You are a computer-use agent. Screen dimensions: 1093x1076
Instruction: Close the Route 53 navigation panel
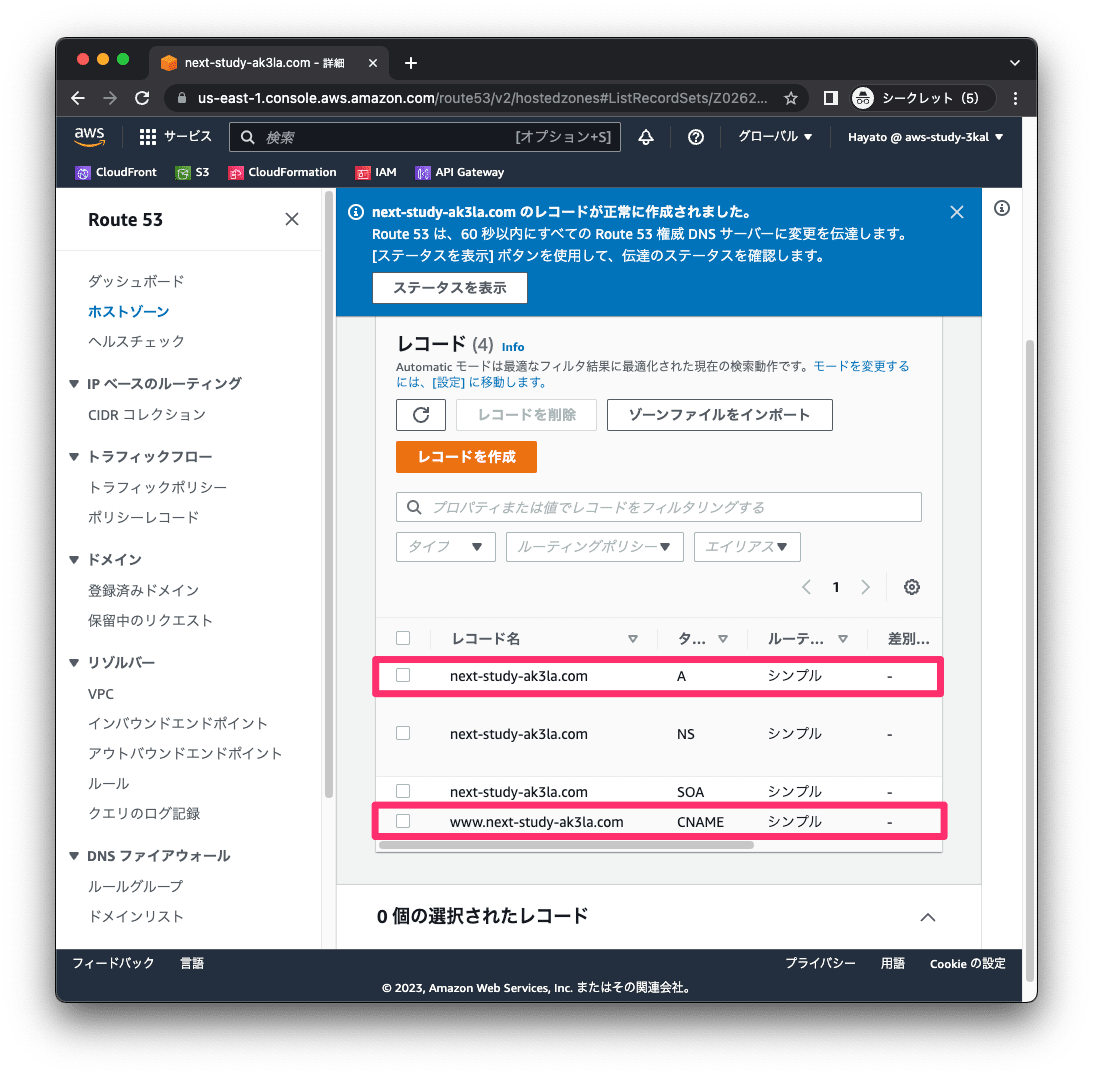[x=292, y=220]
